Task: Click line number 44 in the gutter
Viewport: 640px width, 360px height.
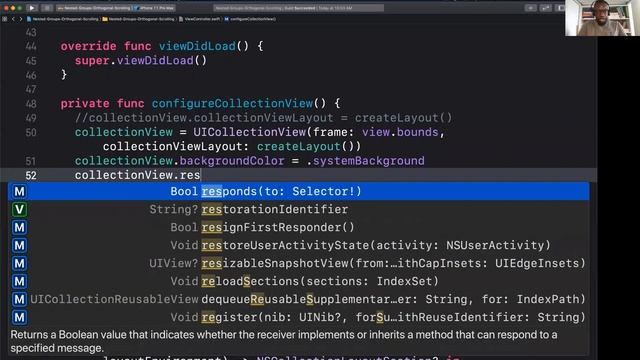Action: [31, 47]
